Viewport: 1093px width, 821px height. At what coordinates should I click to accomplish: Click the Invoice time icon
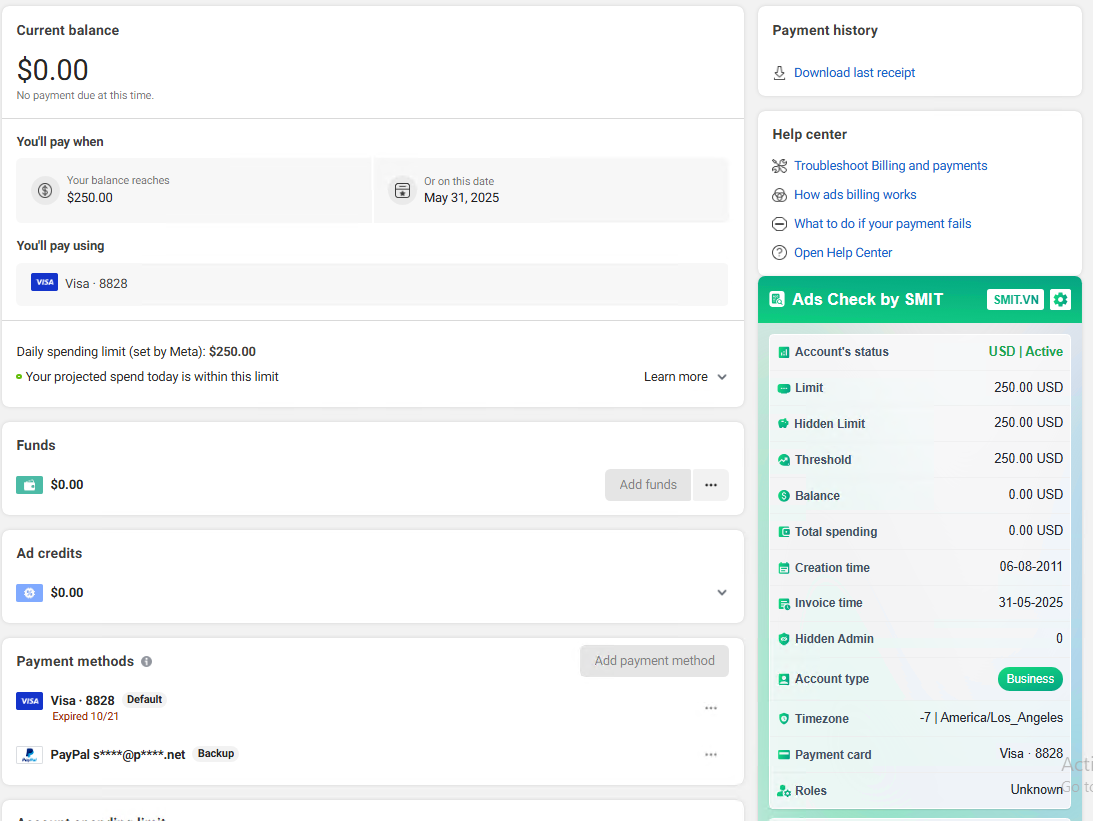(784, 604)
